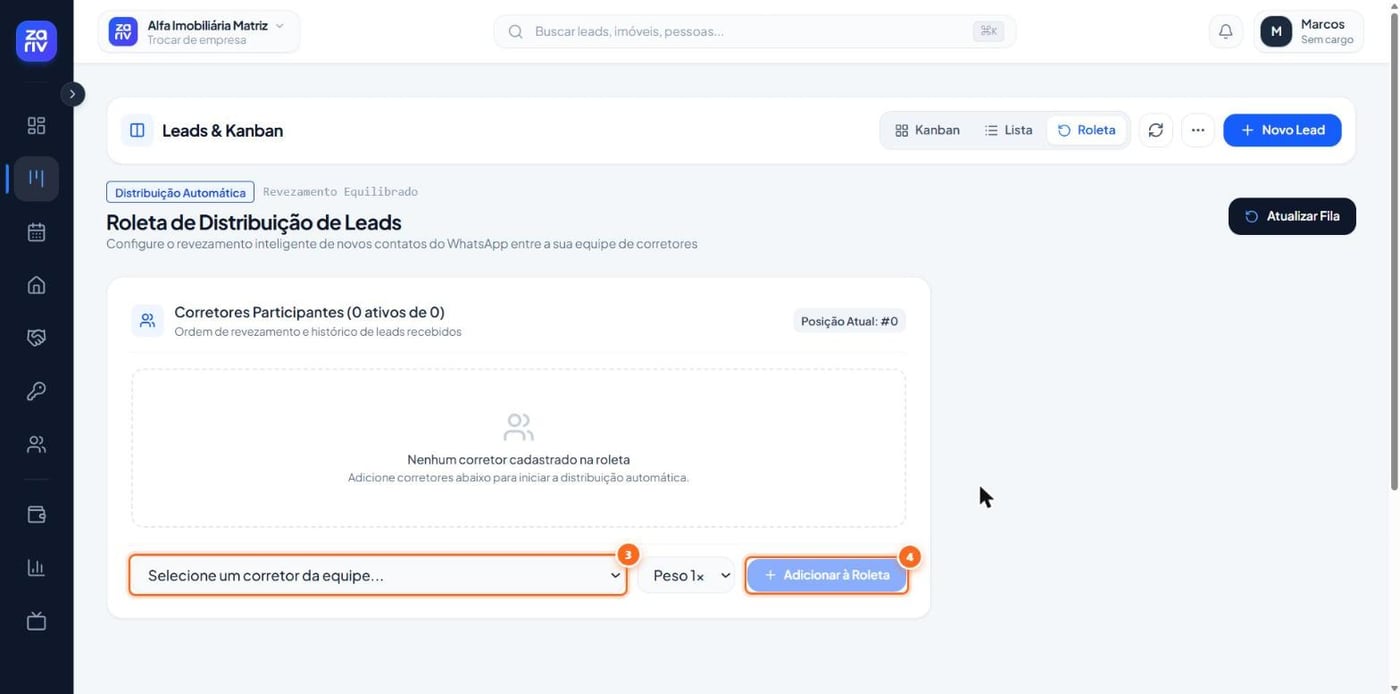Click Adicionar à Roleta button
The width and height of the screenshot is (1400, 694).
(827, 575)
